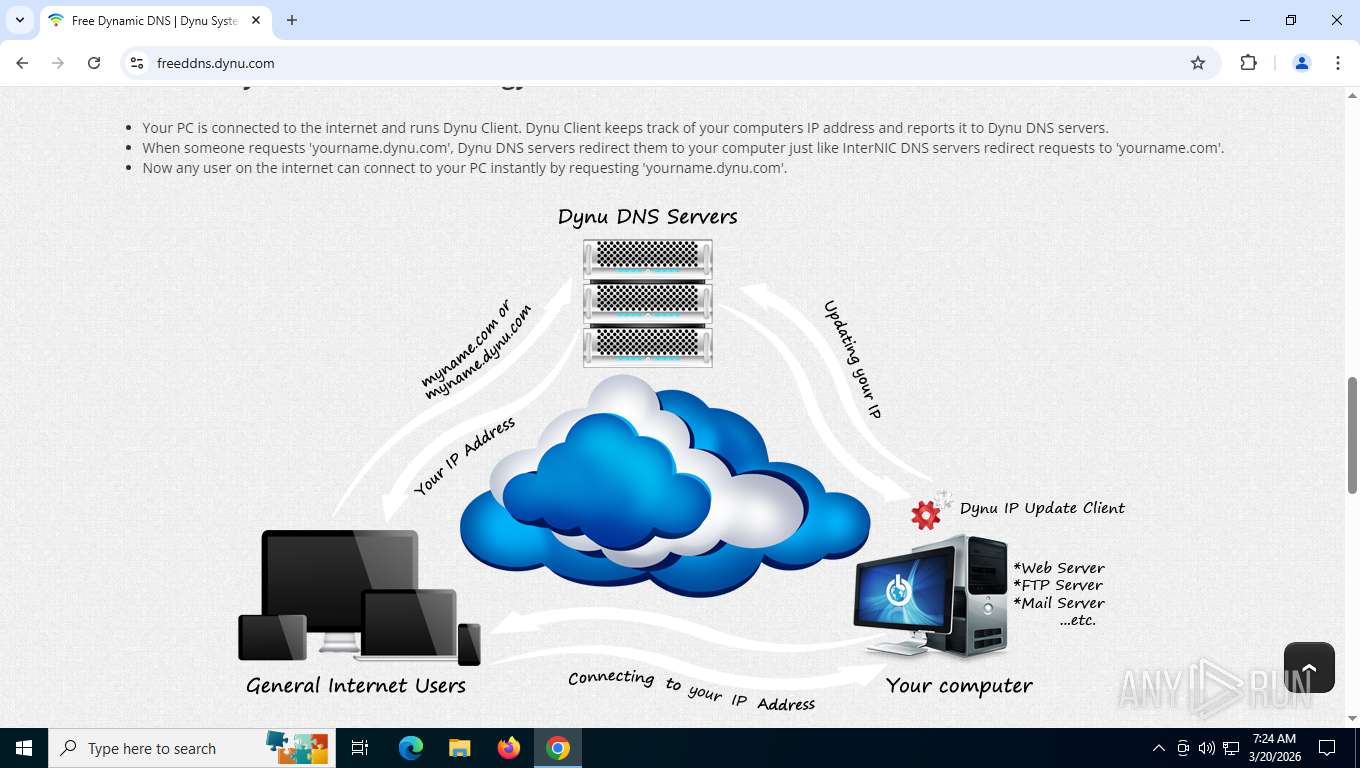
Task: Click the bullet starting 'Now any user'
Action: [x=464, y=168]
